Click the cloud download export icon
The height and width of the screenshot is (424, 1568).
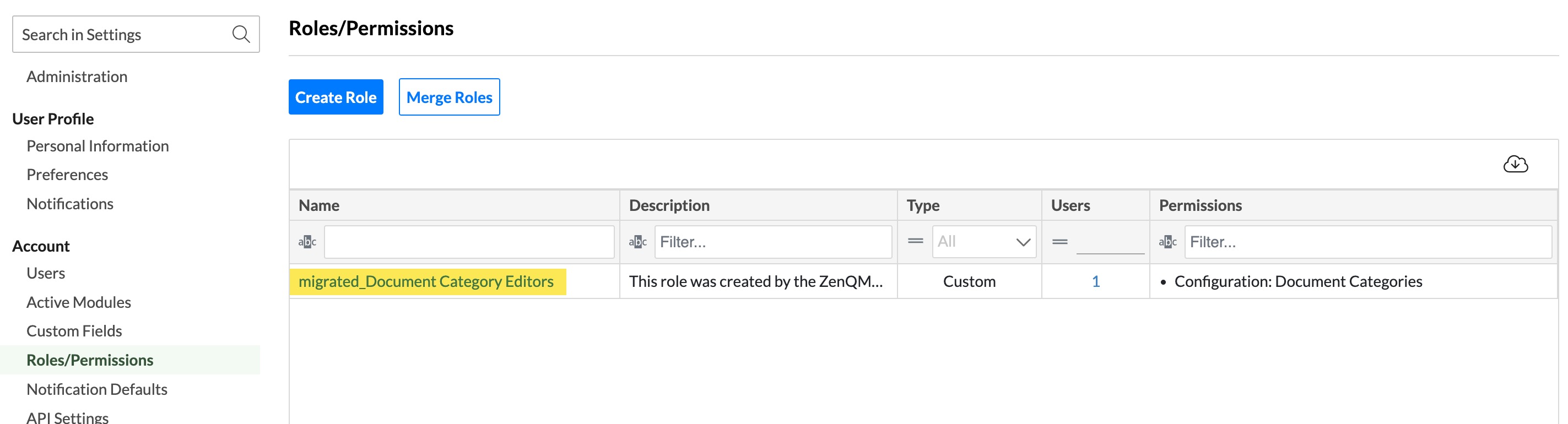[x=1515, y=164]
